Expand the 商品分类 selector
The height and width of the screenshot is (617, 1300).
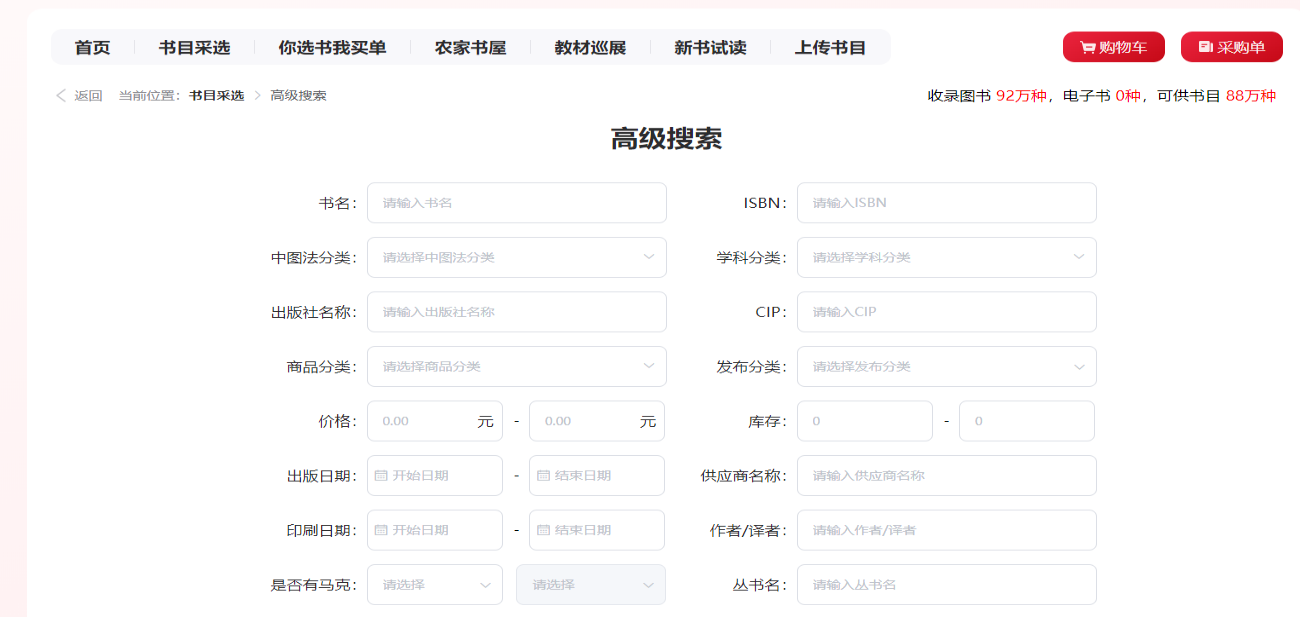tap(648, 366)
